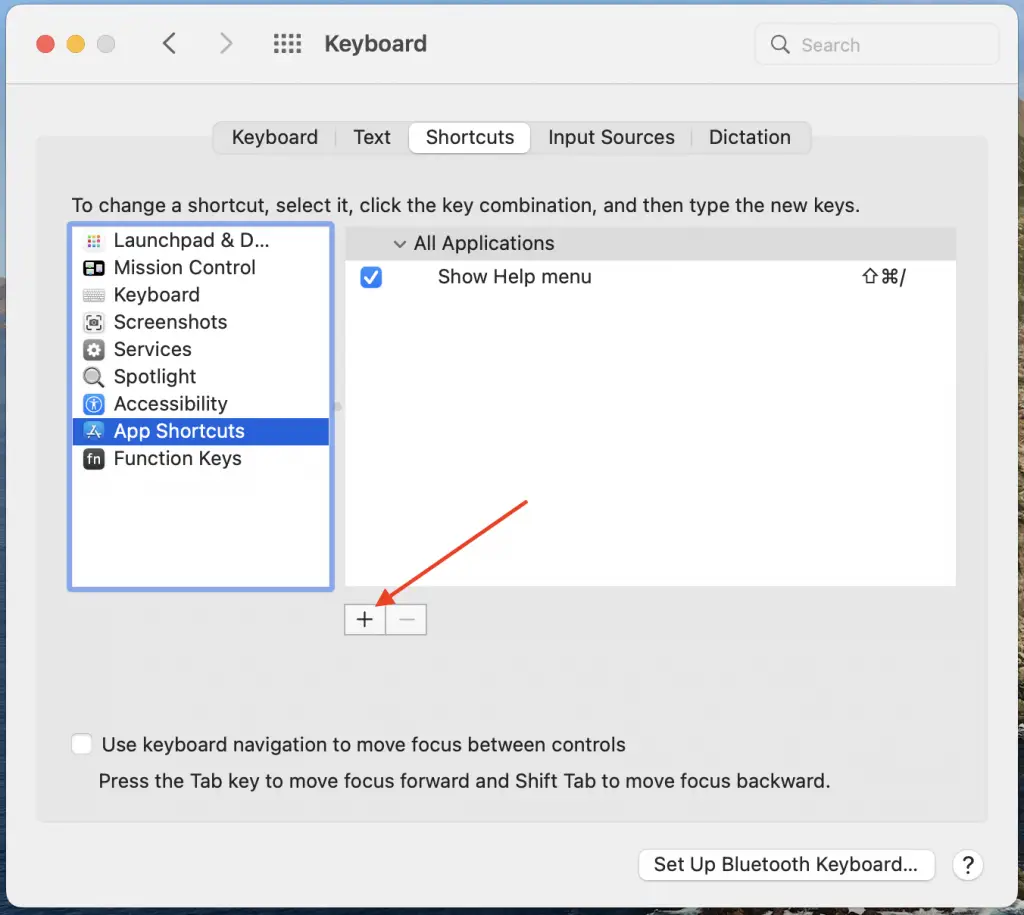1024x915 pixels.
Task: Close the Keyboard preferences window
Action: pyautogui.click(x=45, y=44)
